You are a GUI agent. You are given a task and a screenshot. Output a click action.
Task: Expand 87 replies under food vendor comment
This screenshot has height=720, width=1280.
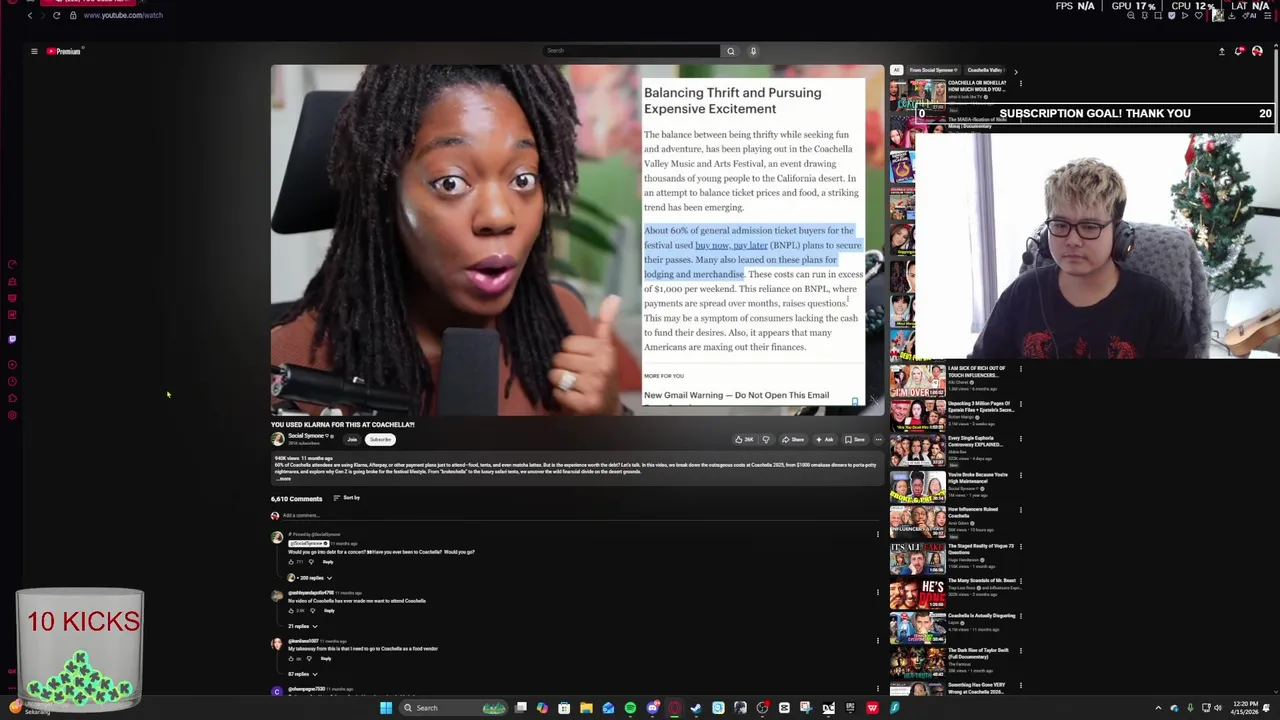click(x=302, y=674)
